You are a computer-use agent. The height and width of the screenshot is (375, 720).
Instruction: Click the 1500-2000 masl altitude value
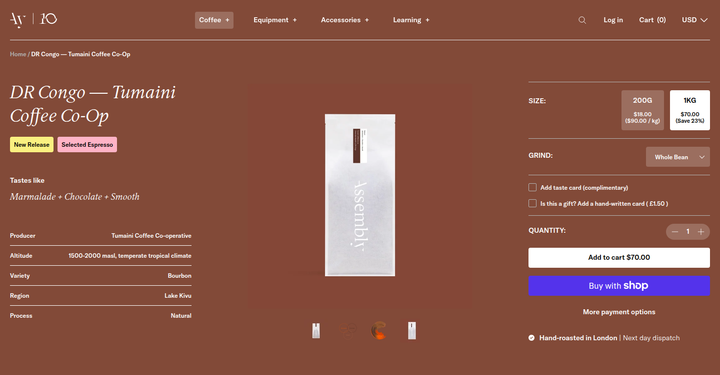click(x=130, y=256)
